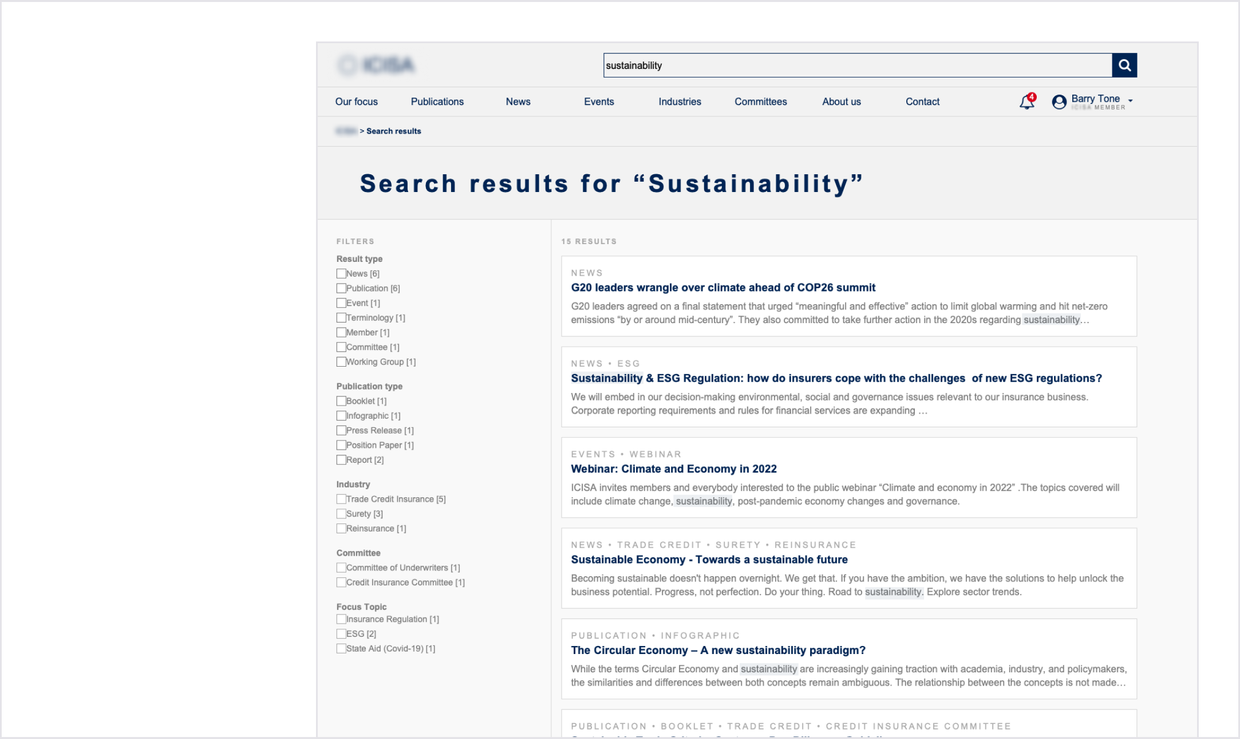This screenshot has height=739, width=1240.
Task: Click the notification badge showing 4
Action: point(1033,95)
